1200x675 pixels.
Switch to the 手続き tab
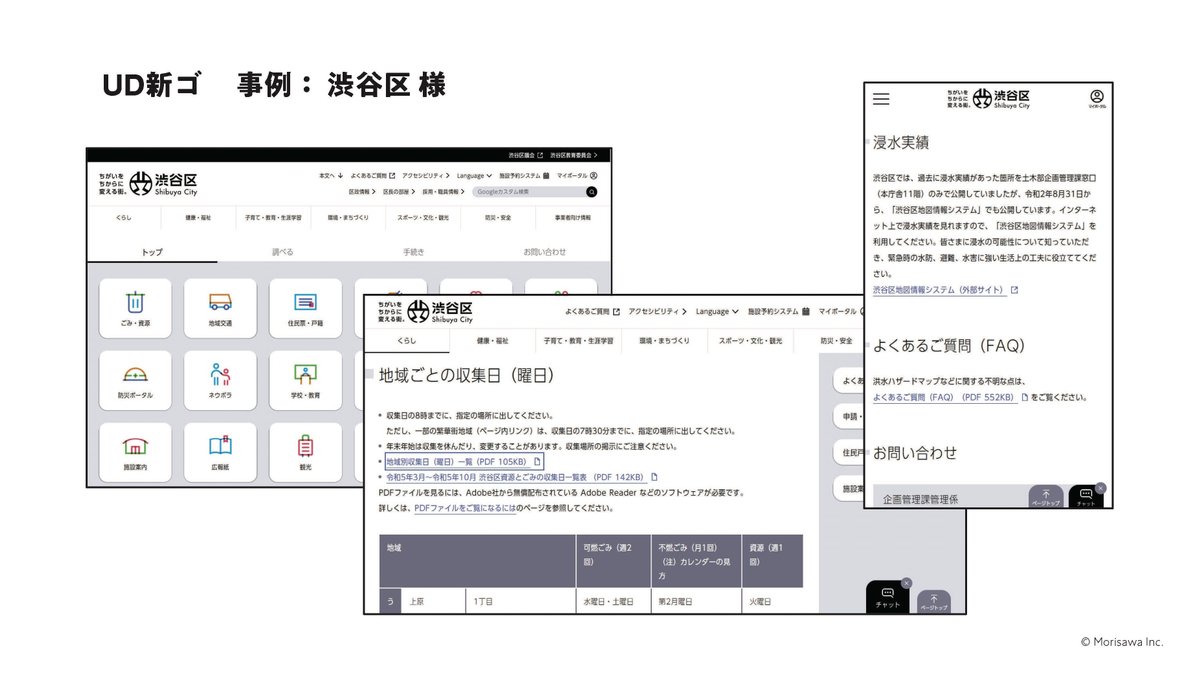point(414,252)
